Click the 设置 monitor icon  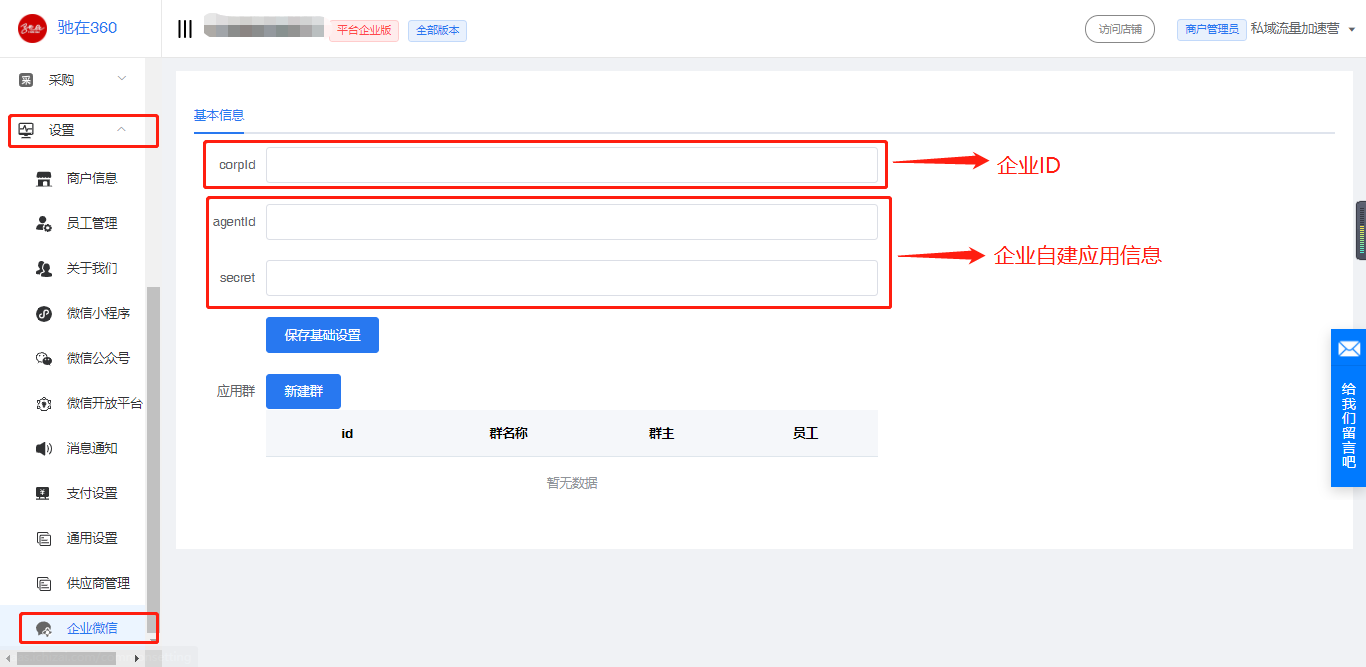point(26,130)
